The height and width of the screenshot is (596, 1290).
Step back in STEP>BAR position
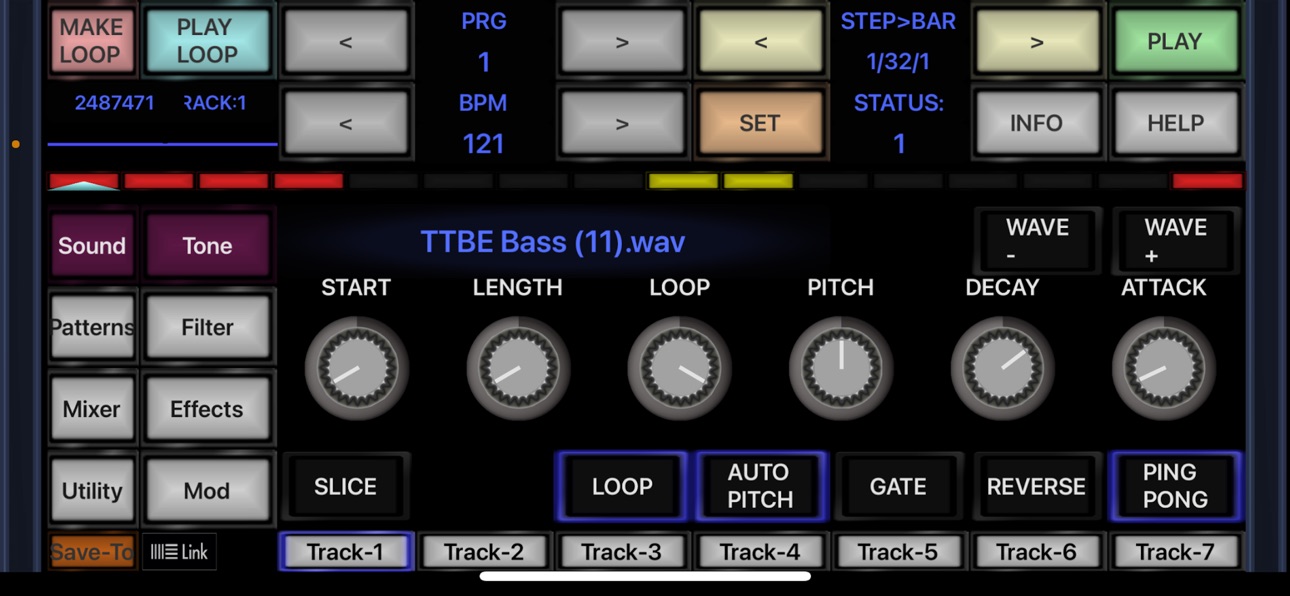tap(760, 41)
